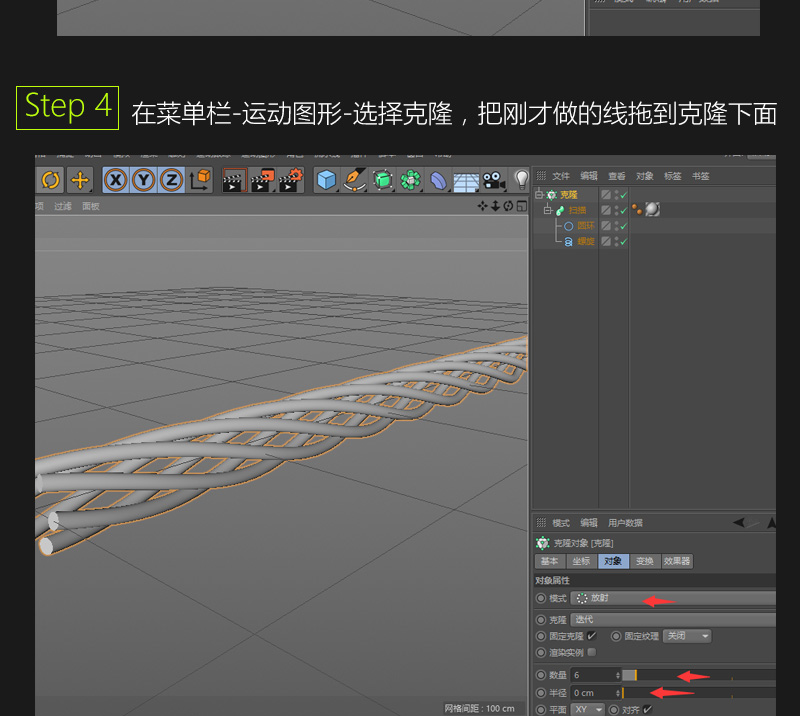Select the Rotate tool in toolbar
The height and width of the screenshot is (716, 800).
click(50, 180)
